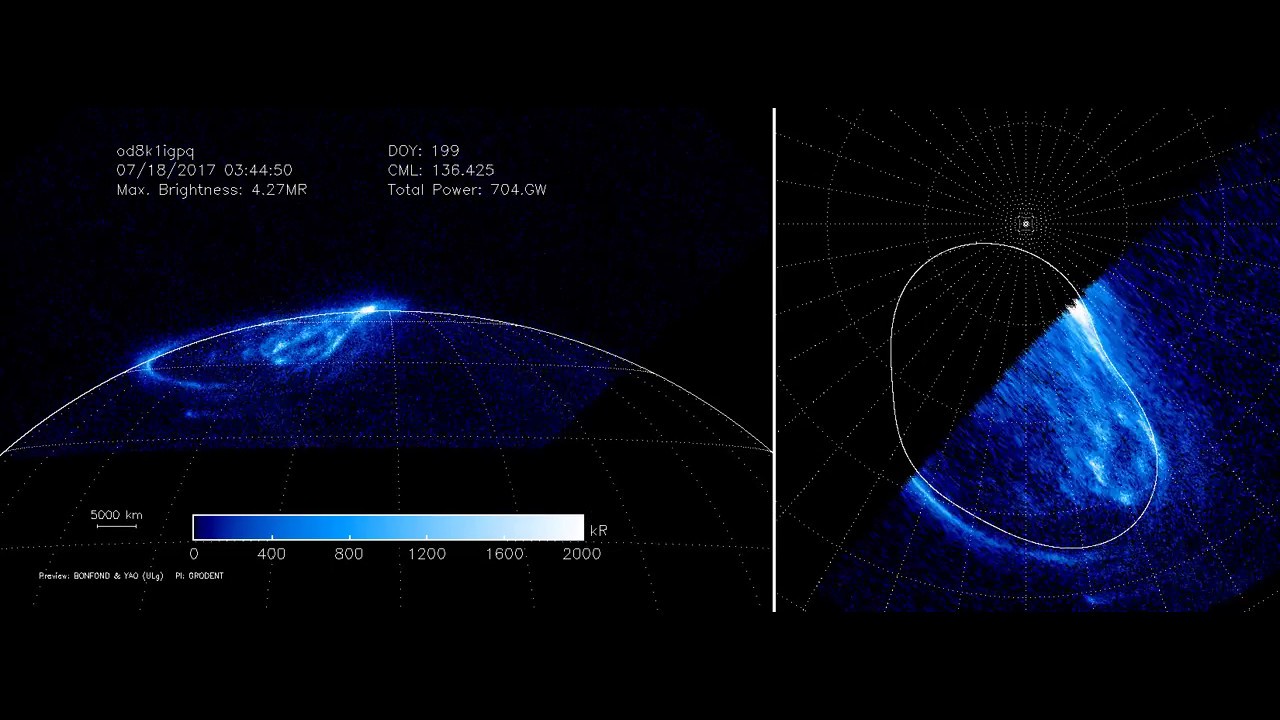This screenshot has height=720, width=1280.
Task: Click the brightest auroral spot on limb
Action: tap(368, 311)
